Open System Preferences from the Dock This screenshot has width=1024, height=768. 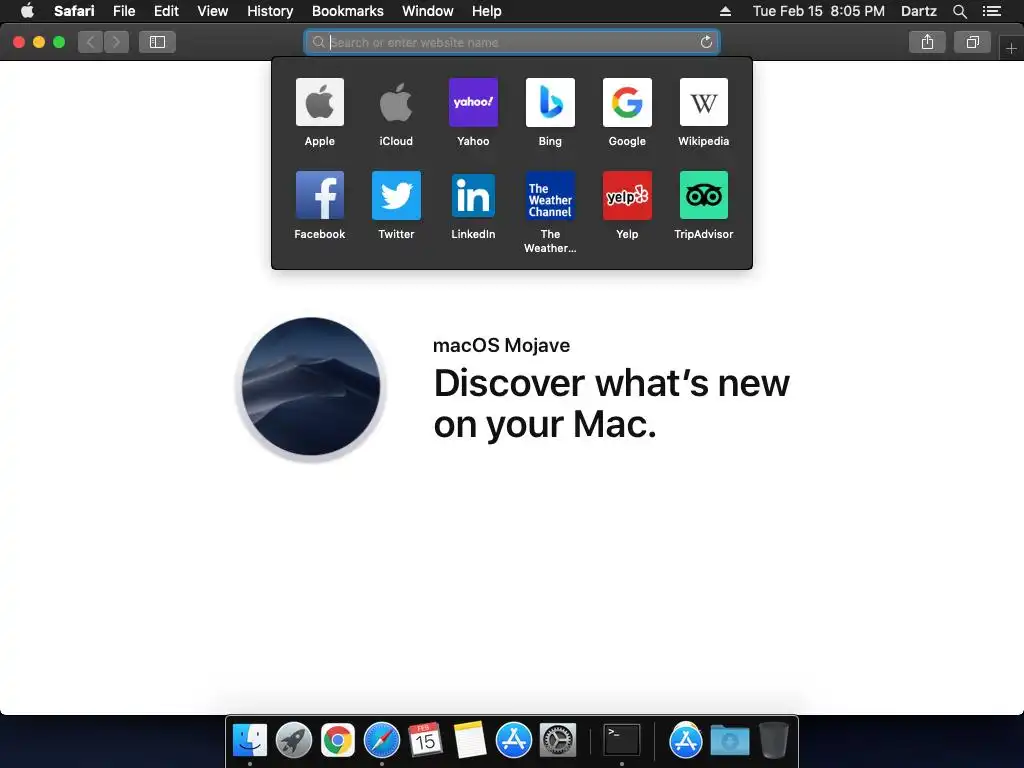(557, 740)
